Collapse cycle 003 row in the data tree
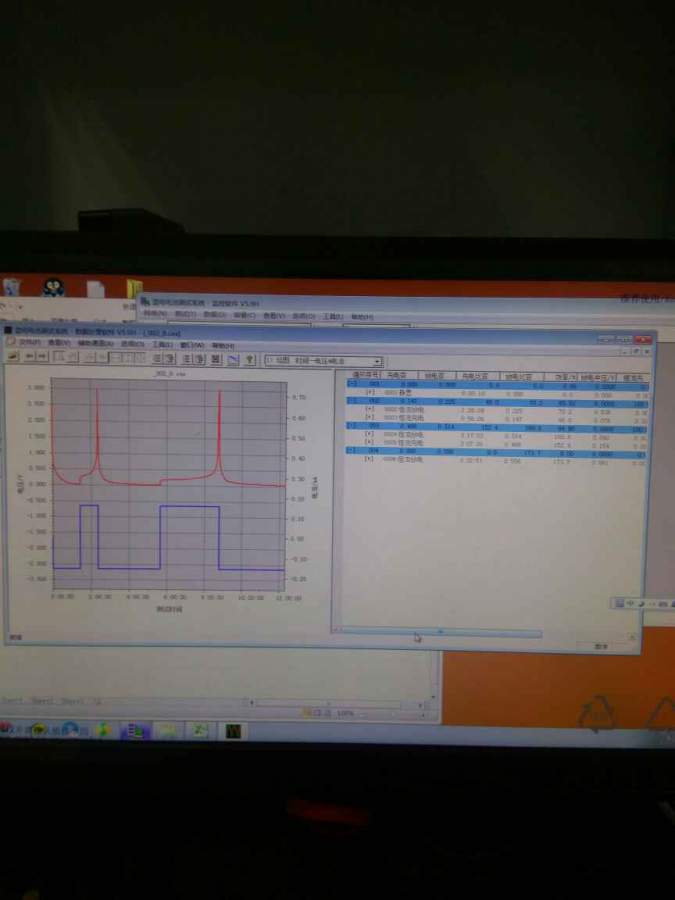The width and height of the screenshot is (675, 900). tap(351, 426)
